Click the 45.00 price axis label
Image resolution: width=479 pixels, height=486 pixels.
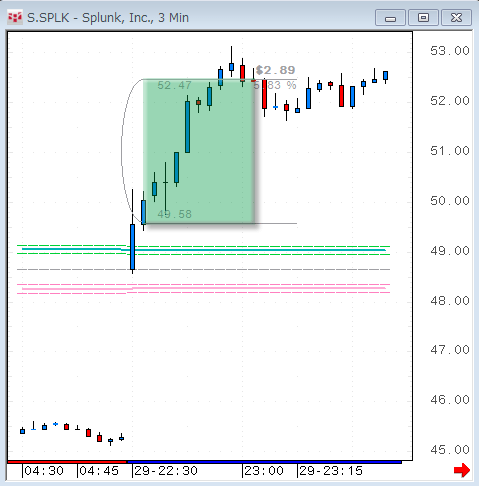click(x=450, y=450)
